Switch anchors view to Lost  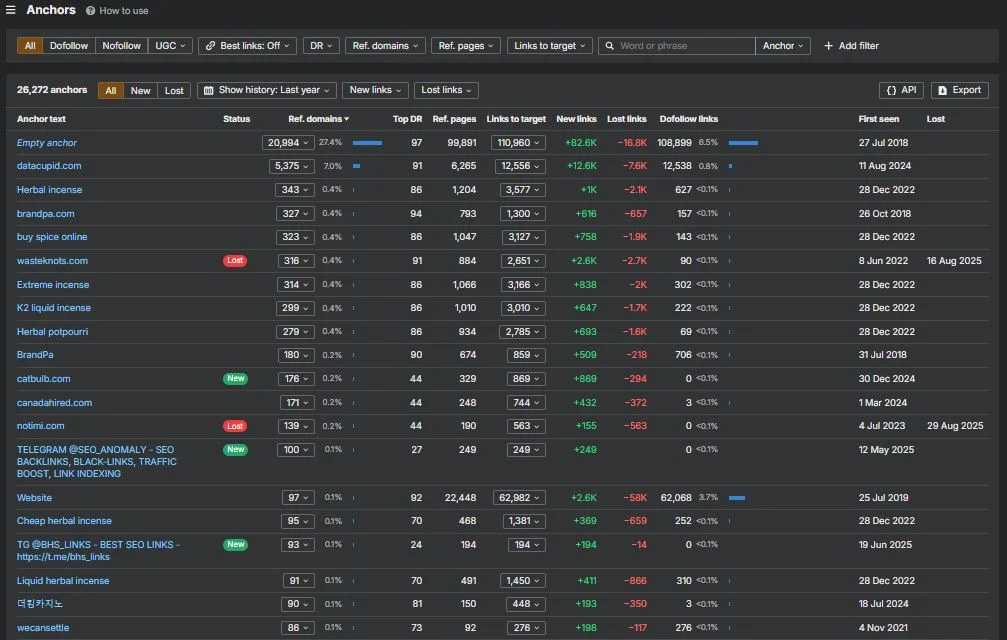[174, 91]
